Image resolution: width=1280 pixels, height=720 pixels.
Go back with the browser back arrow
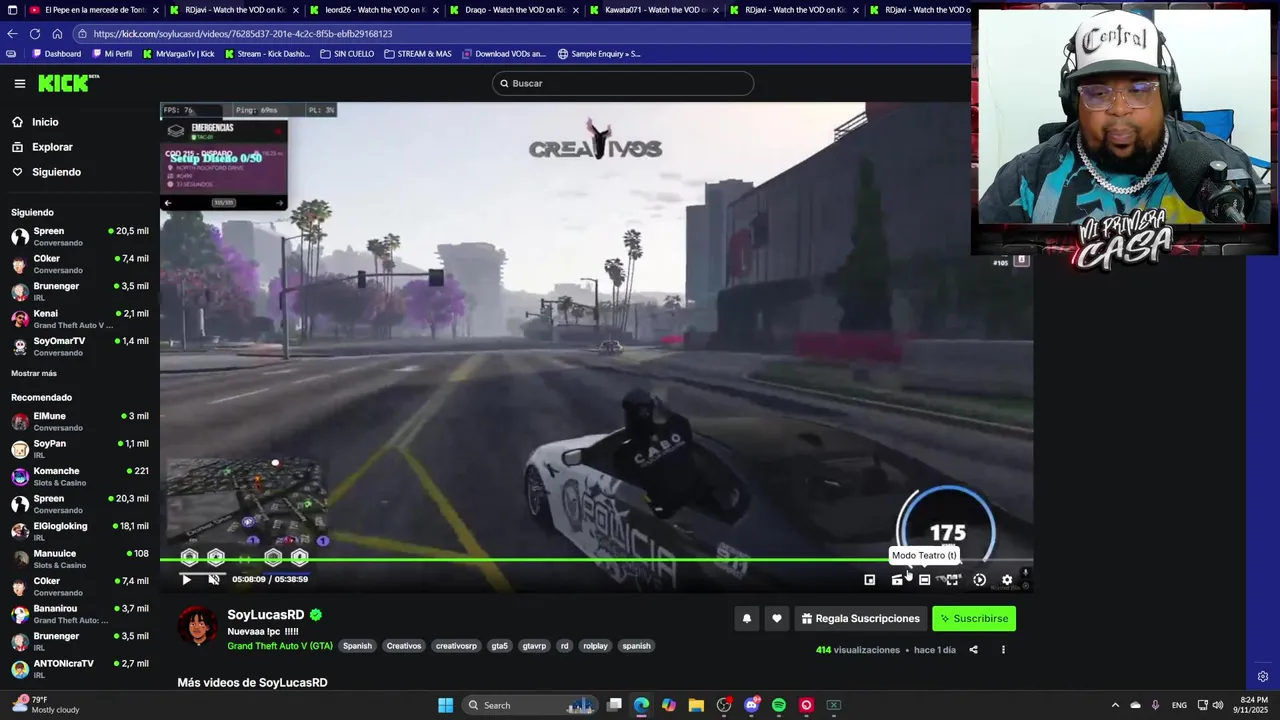(x=12, y=33)
